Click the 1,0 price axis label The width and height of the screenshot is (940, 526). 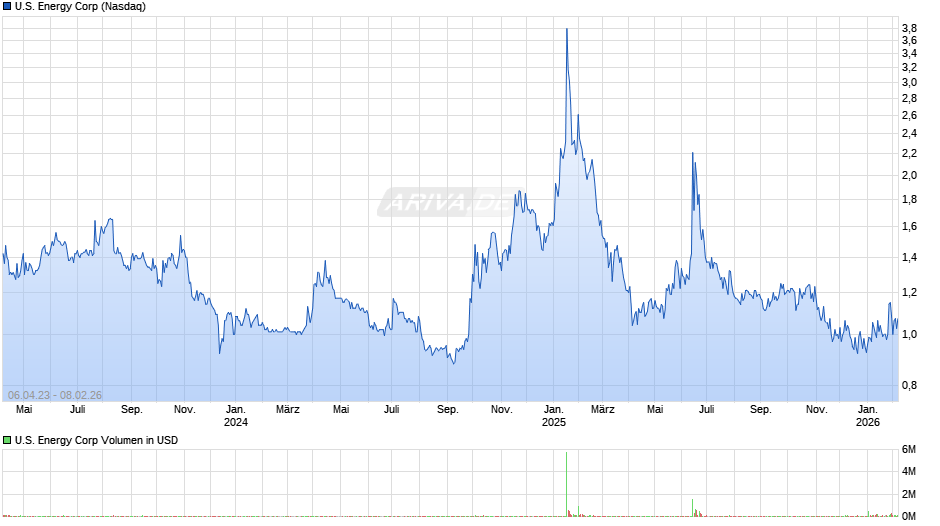909,334
